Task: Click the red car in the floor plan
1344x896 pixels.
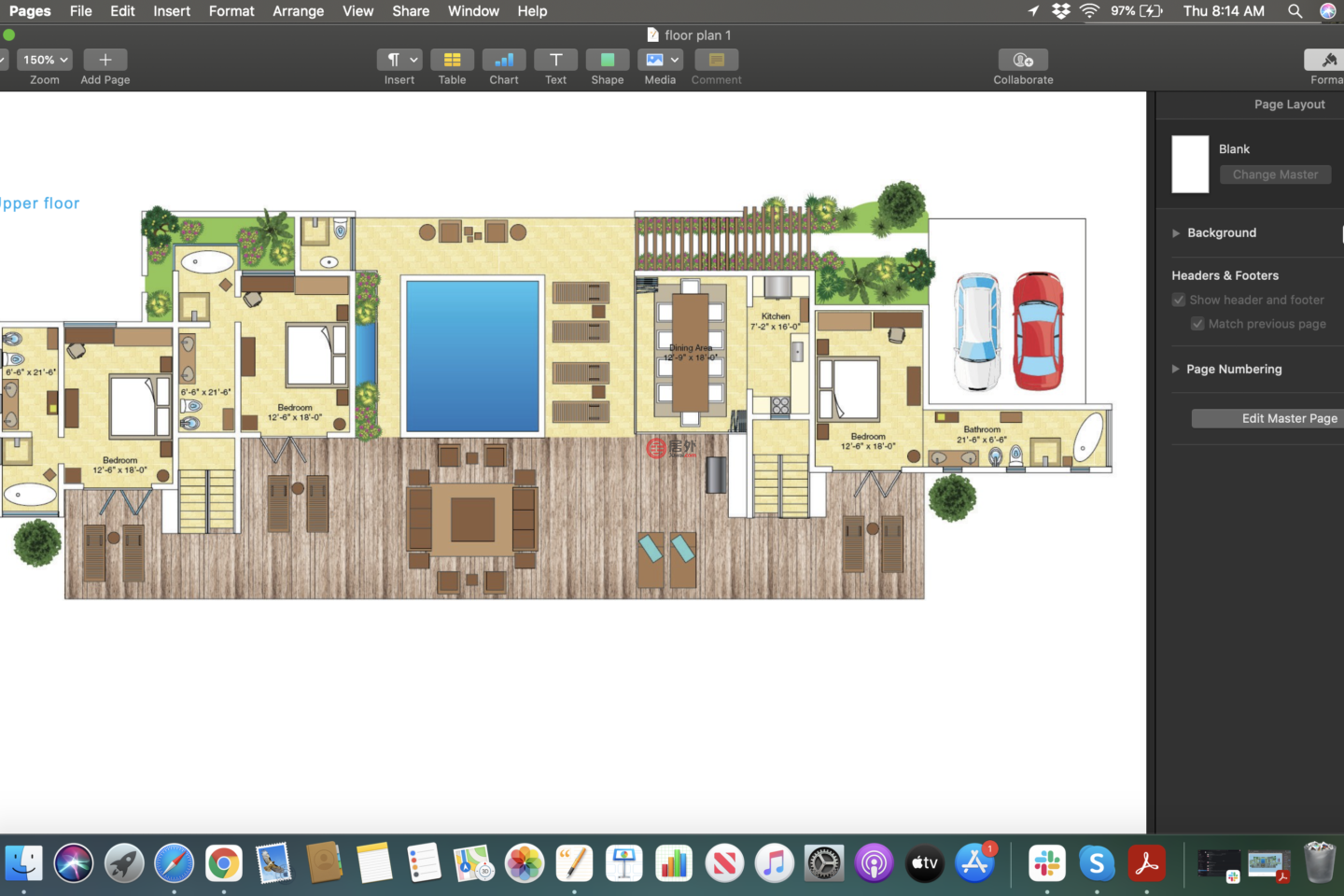Action: pyautogui.click(x=1038, y=330)
